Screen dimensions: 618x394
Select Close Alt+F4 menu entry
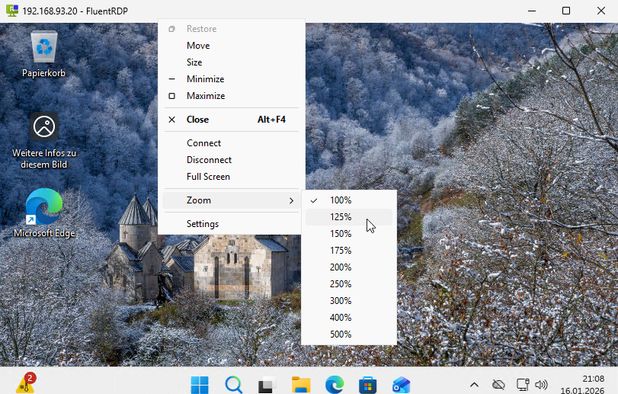coord(231,119)
